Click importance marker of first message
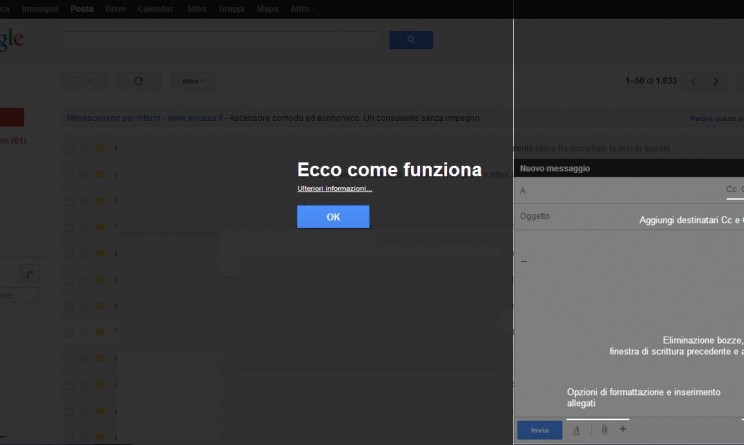Viewport: 744px width, 445px height. point(101,148)
